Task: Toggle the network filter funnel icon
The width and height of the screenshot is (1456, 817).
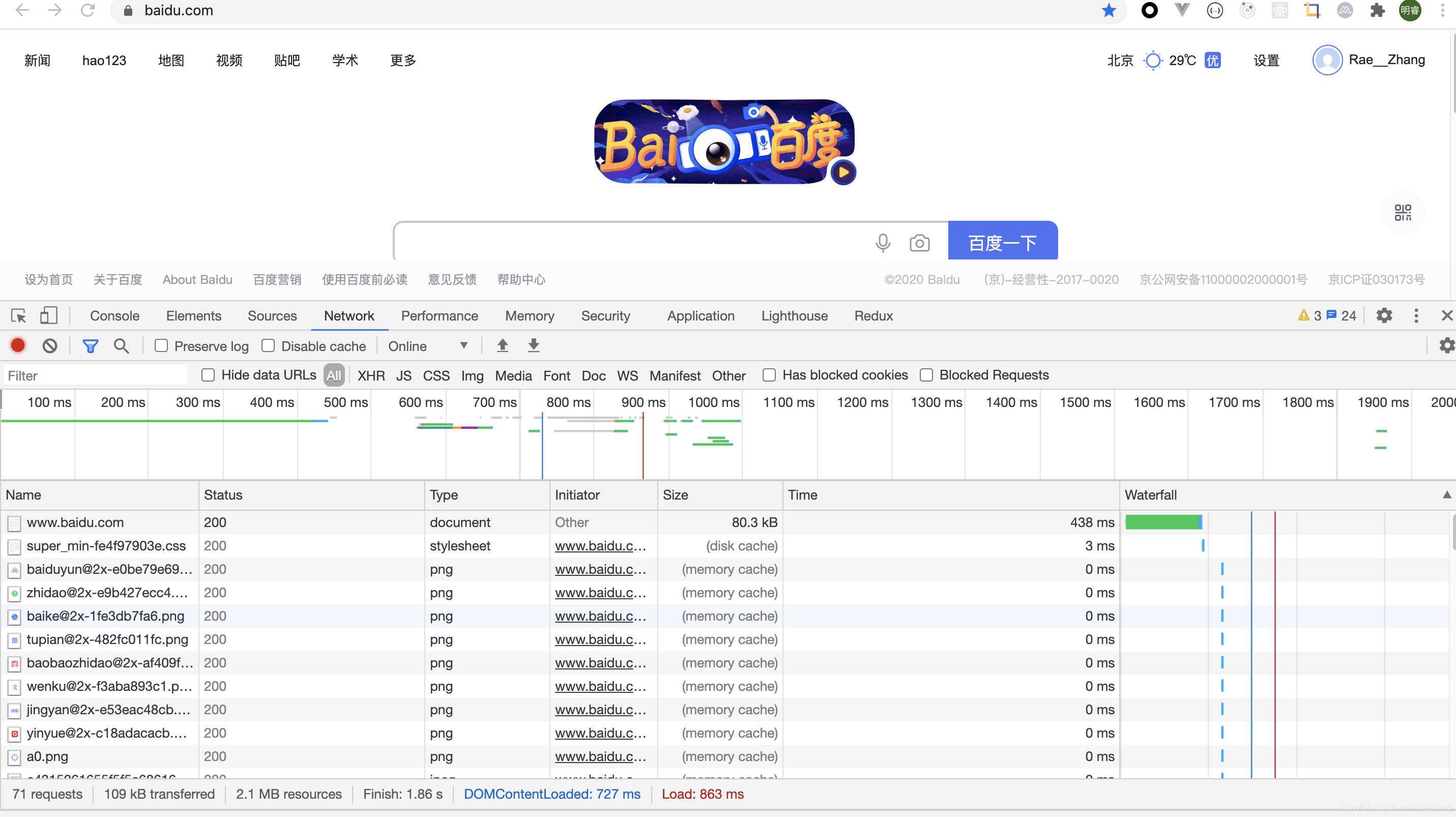Action: pos(91,346)
